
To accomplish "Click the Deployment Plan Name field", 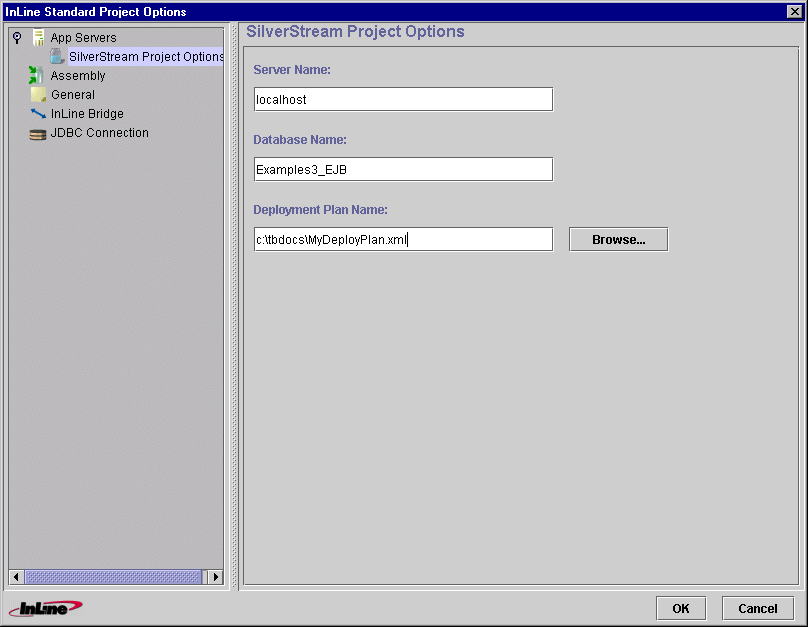I will (x=403, y=239).
